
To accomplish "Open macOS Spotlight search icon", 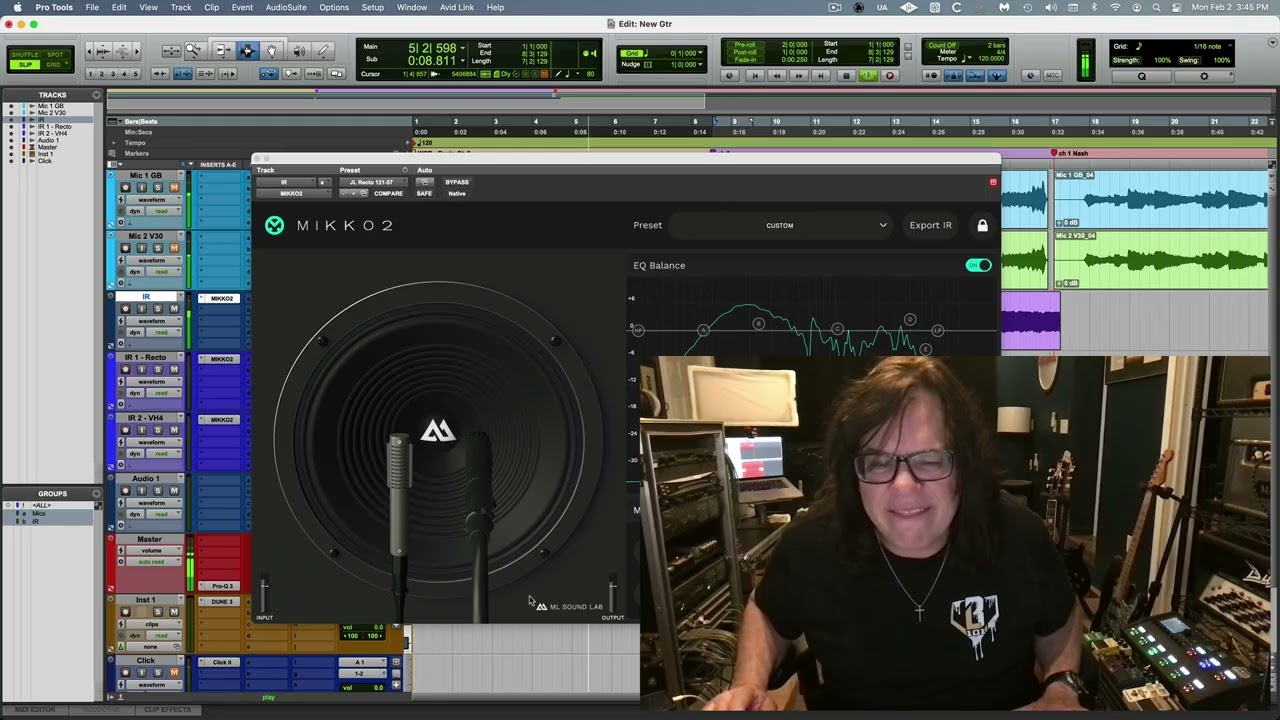I will tap(1157, 7).
